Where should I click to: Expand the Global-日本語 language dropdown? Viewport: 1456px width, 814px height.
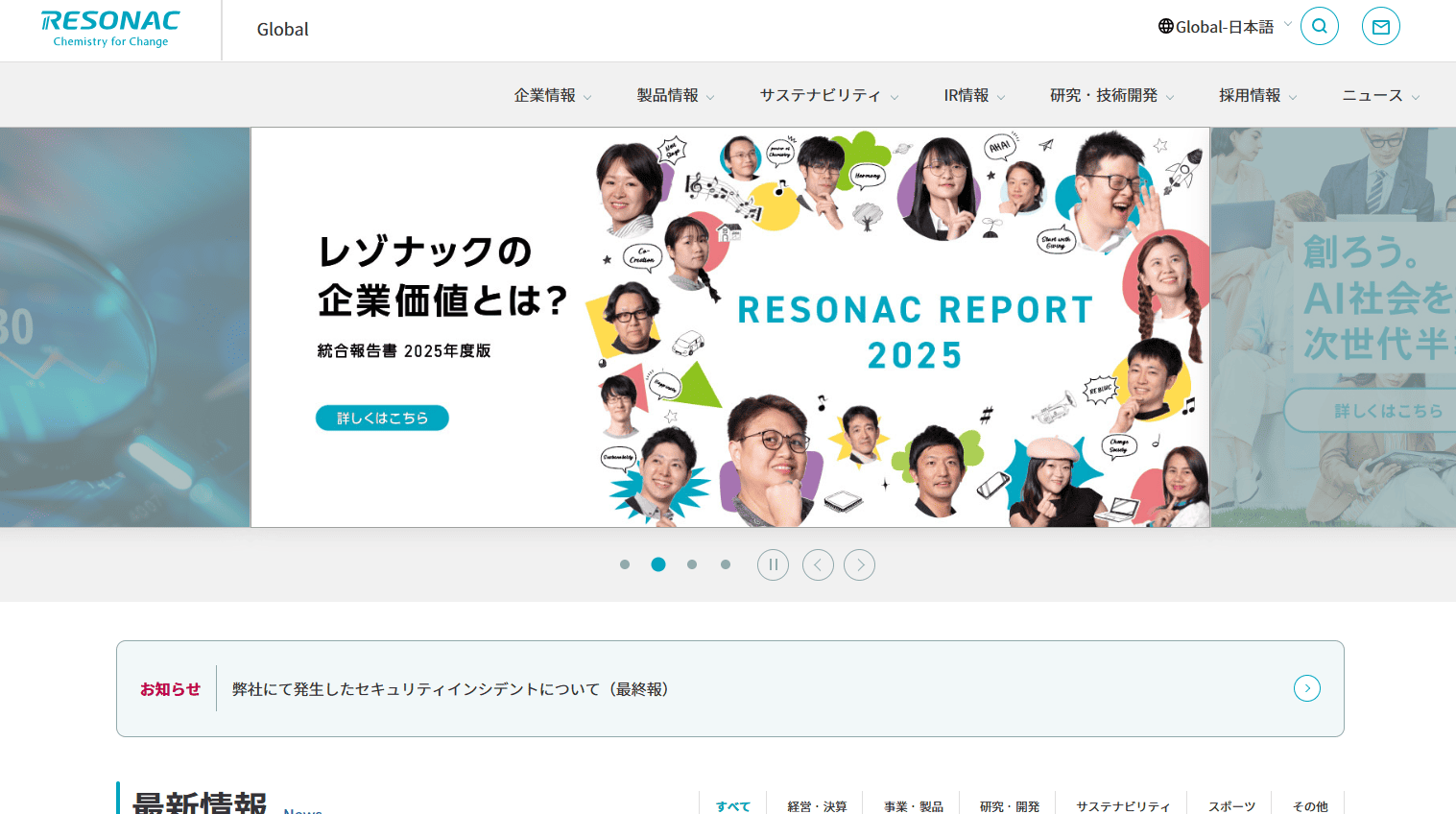(x=1226, y=27)
